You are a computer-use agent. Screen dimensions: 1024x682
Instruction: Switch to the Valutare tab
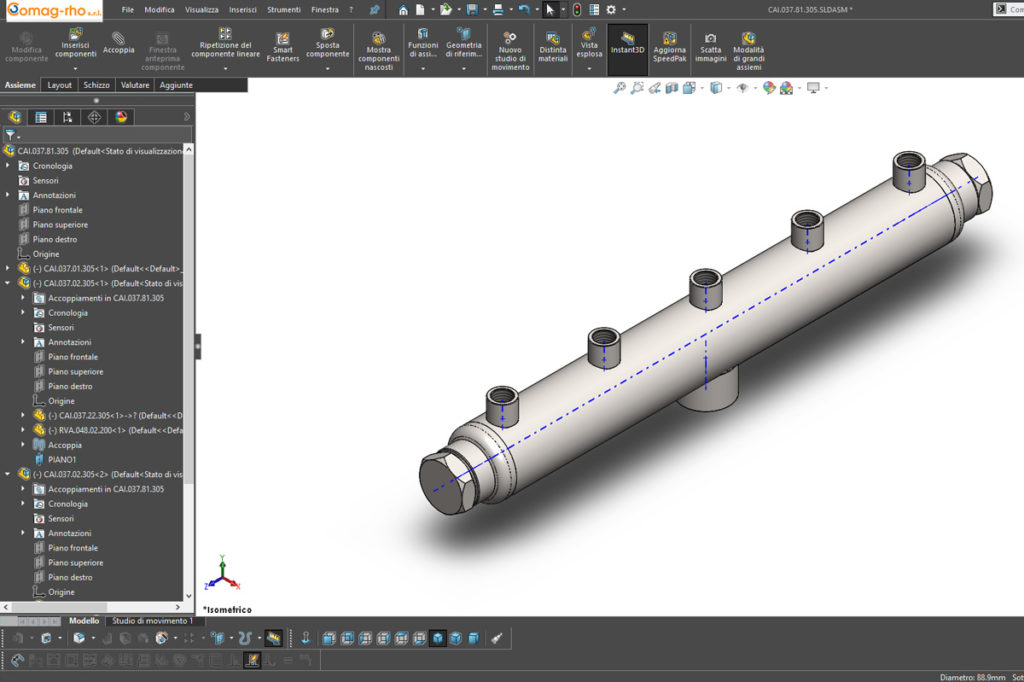coord(135,85)
